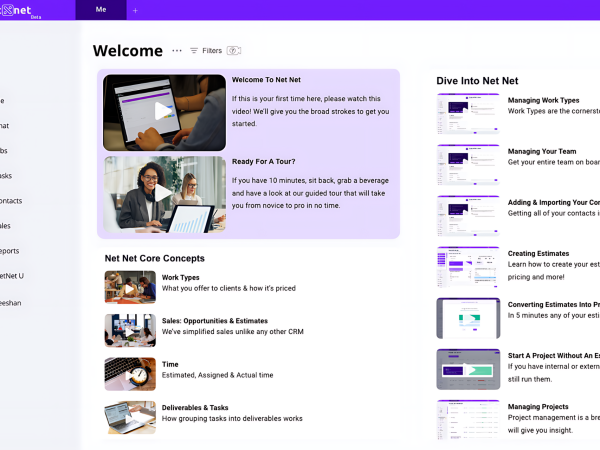Open the three-dot menu beside Welcome

tap(177, 51)
